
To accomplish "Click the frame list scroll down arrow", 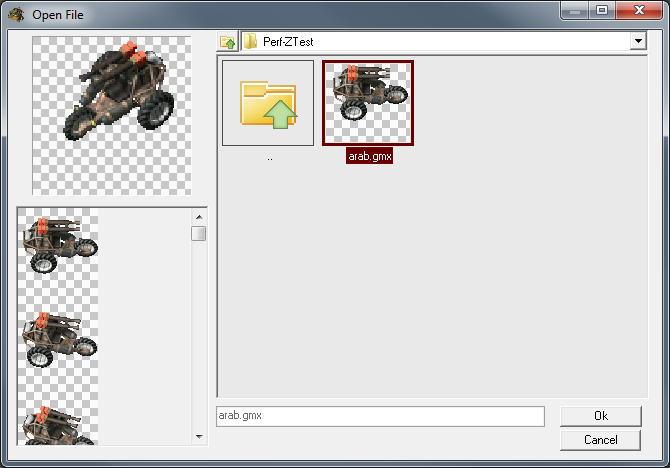I will tap(199, 436).
